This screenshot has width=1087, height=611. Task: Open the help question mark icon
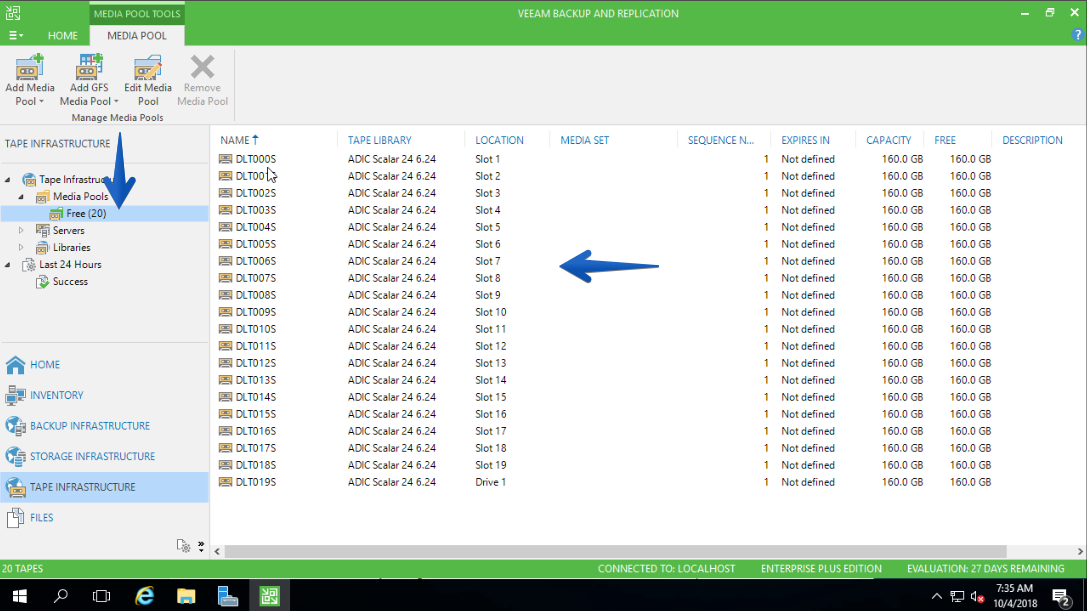coord(1077,35)
